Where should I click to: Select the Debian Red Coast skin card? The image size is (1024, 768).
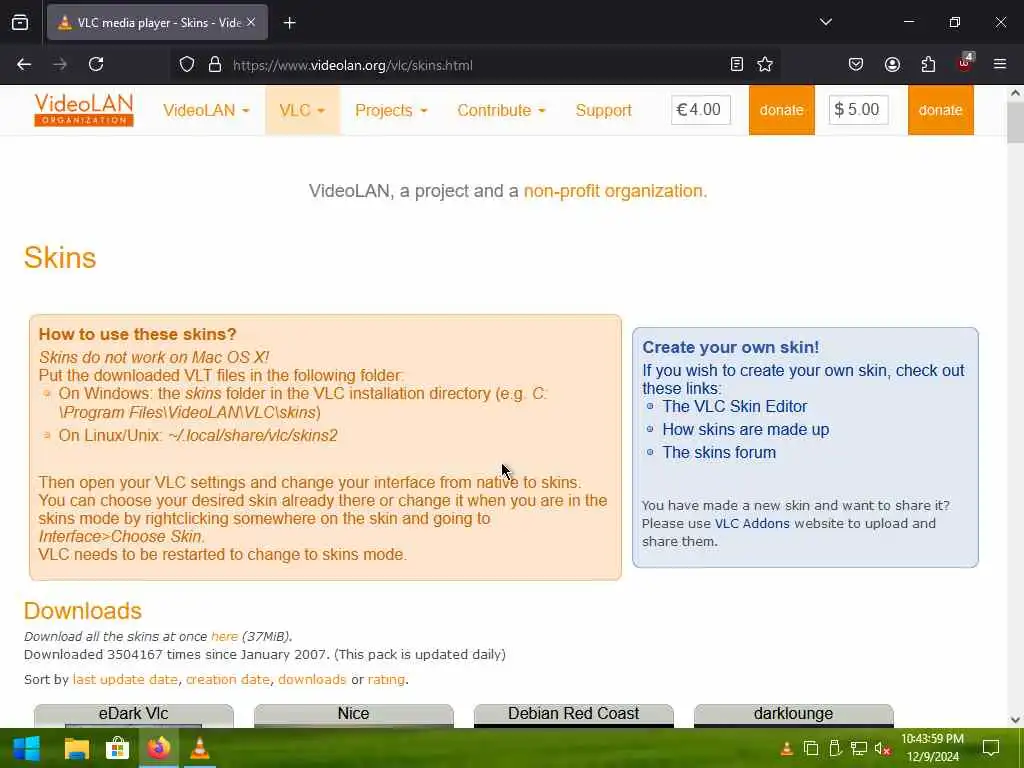pos(573,715)
